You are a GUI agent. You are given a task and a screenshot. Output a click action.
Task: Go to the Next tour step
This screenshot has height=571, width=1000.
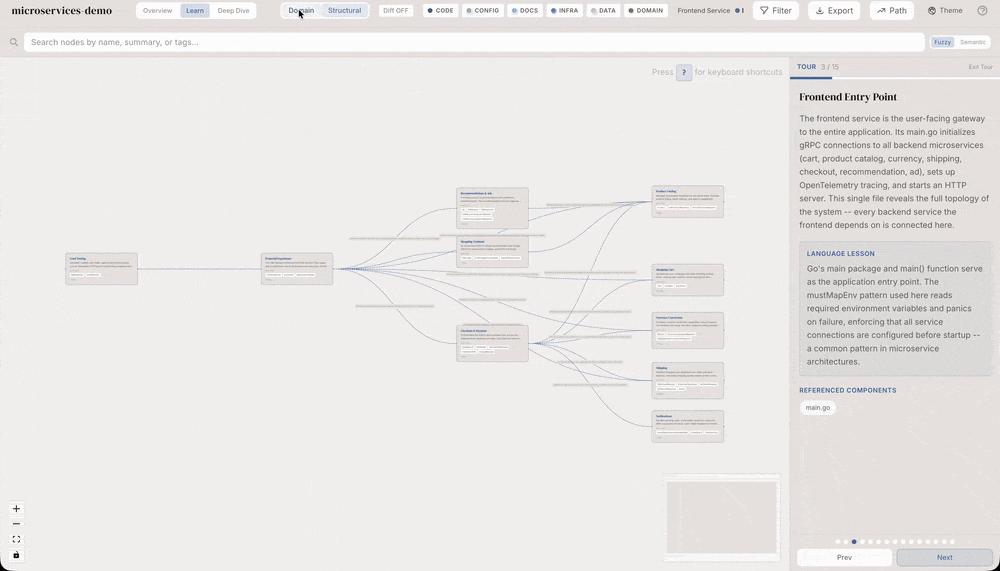coord(945,557)
